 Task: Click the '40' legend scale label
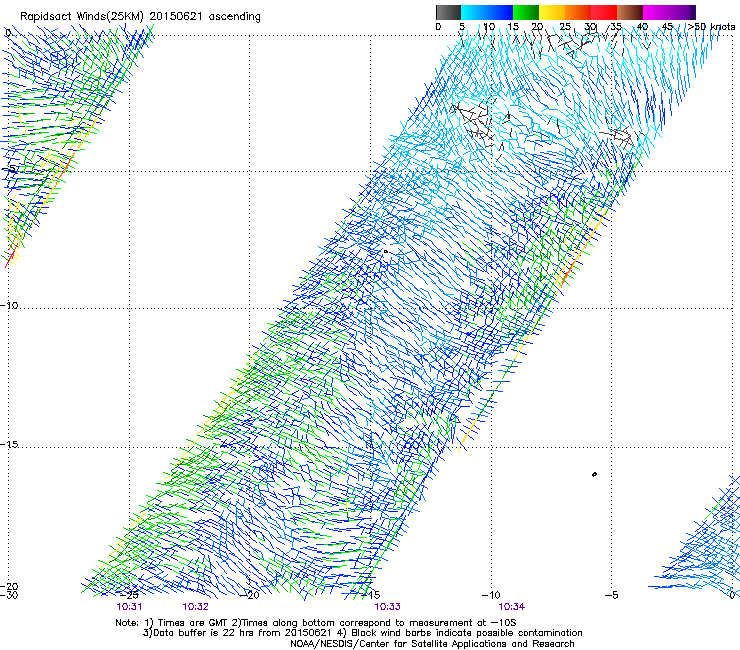click(x=642, y=27)
